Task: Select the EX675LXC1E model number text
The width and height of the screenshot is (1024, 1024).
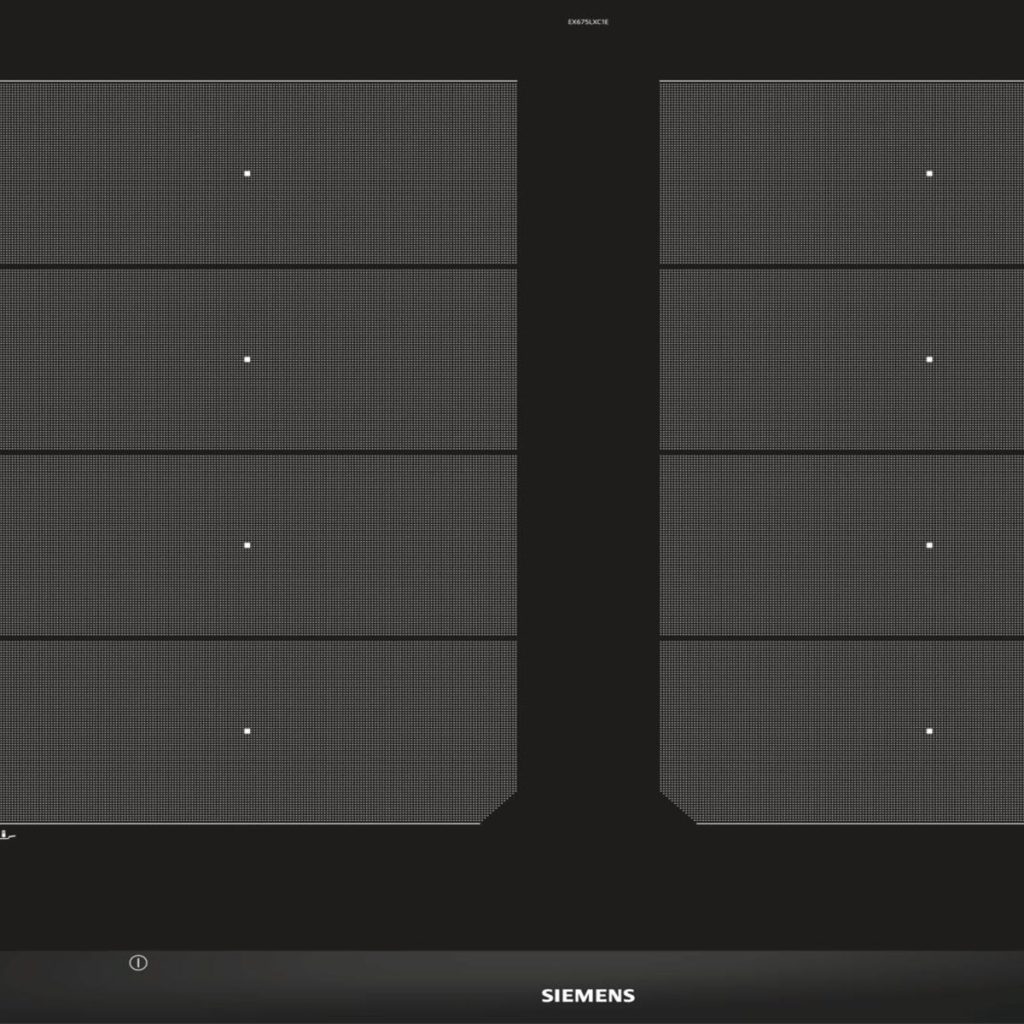Action: click(588, 22)
